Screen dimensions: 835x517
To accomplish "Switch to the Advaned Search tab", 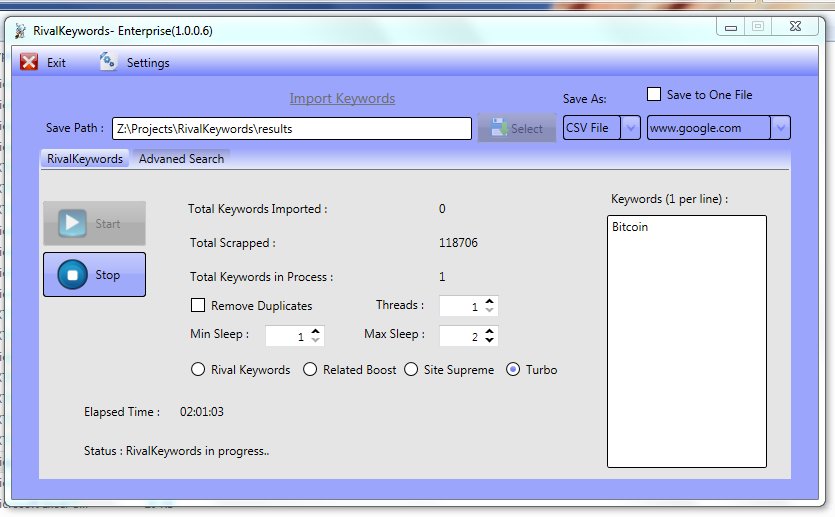I will 181,159.
